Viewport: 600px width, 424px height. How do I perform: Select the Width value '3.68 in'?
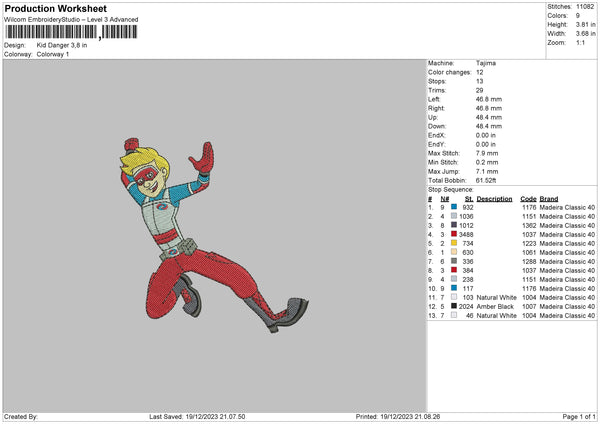tap(585, 34)
